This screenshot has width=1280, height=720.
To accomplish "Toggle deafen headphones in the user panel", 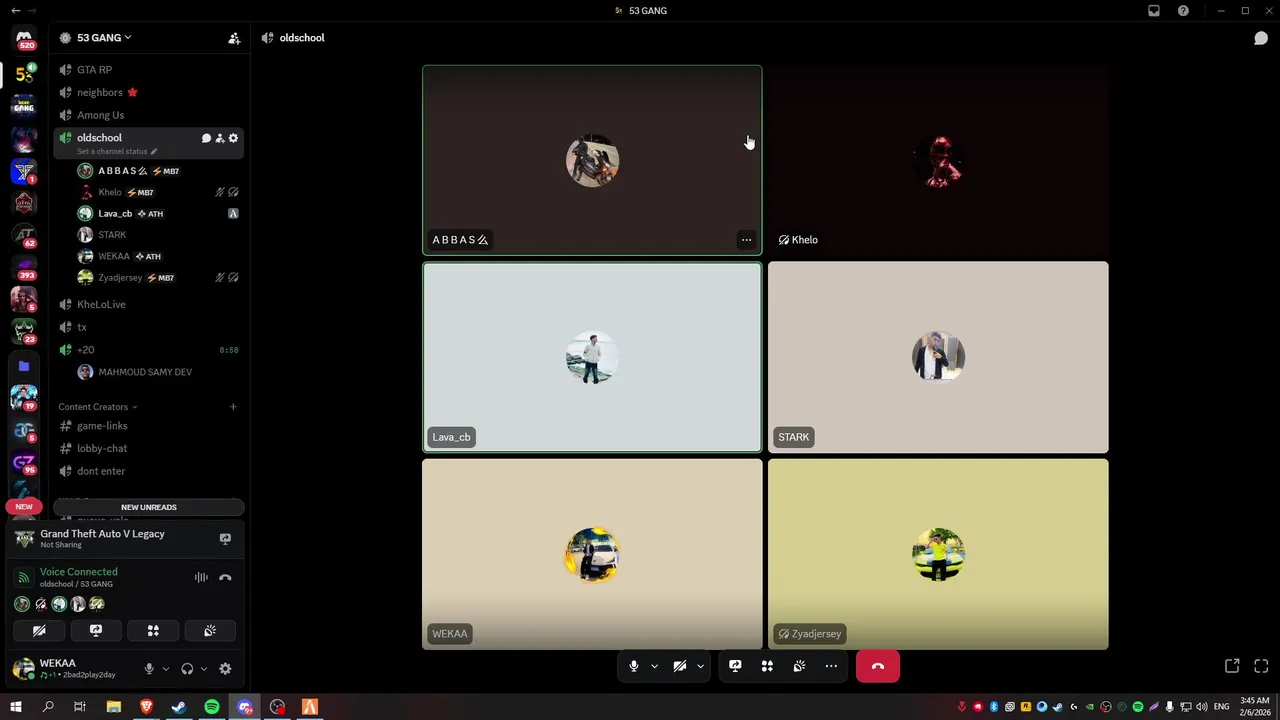I will coord(187,669).
